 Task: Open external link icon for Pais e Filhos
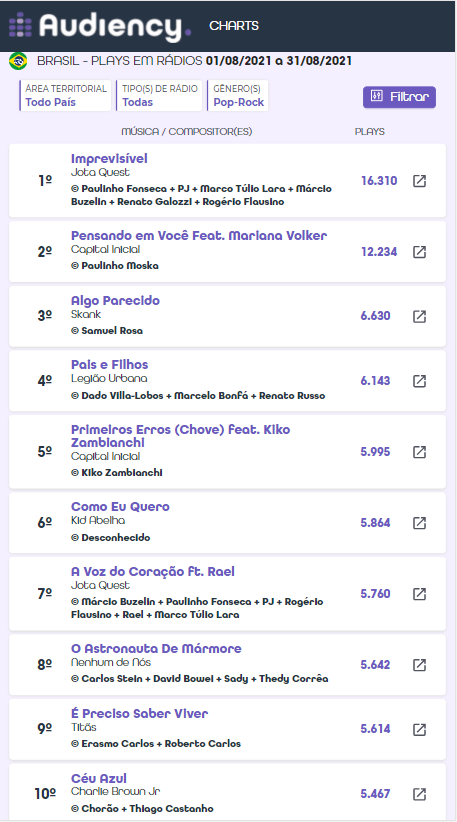coord(419,381)
